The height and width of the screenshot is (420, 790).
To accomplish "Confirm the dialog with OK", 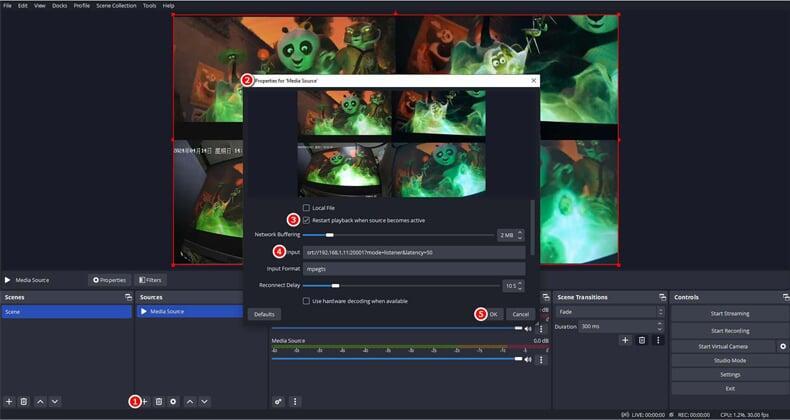I will click(x=493, y=314).
